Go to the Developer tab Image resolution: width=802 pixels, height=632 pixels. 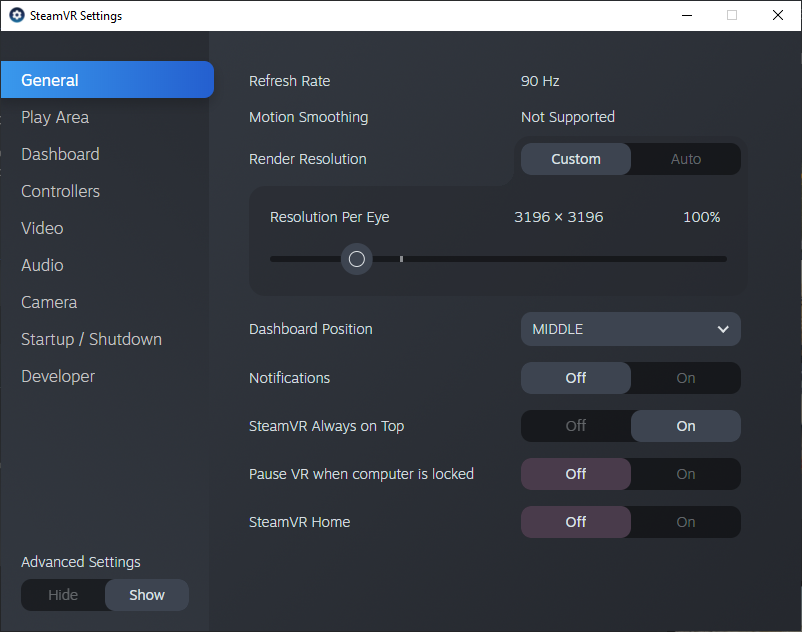pyautogui.click(x=58, y=376)
